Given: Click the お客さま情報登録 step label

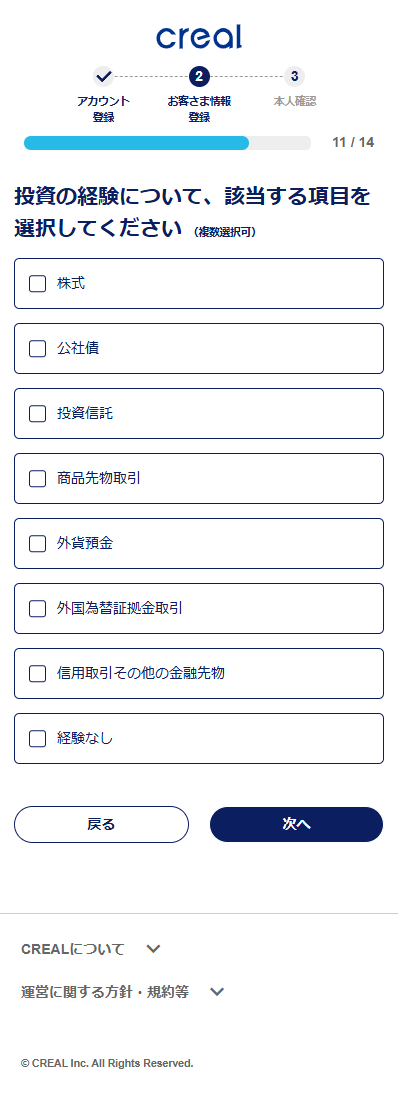Looking at the screenshot, I should pos(199,109).
